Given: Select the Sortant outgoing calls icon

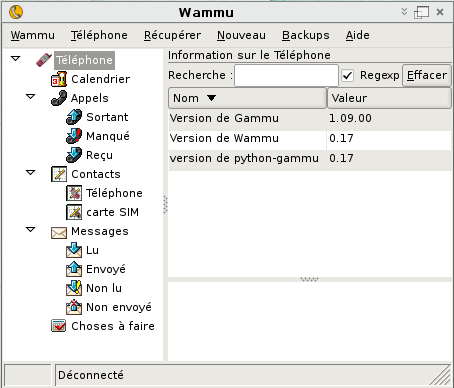Looking at the screenshot, I should (x=74, y=117).
